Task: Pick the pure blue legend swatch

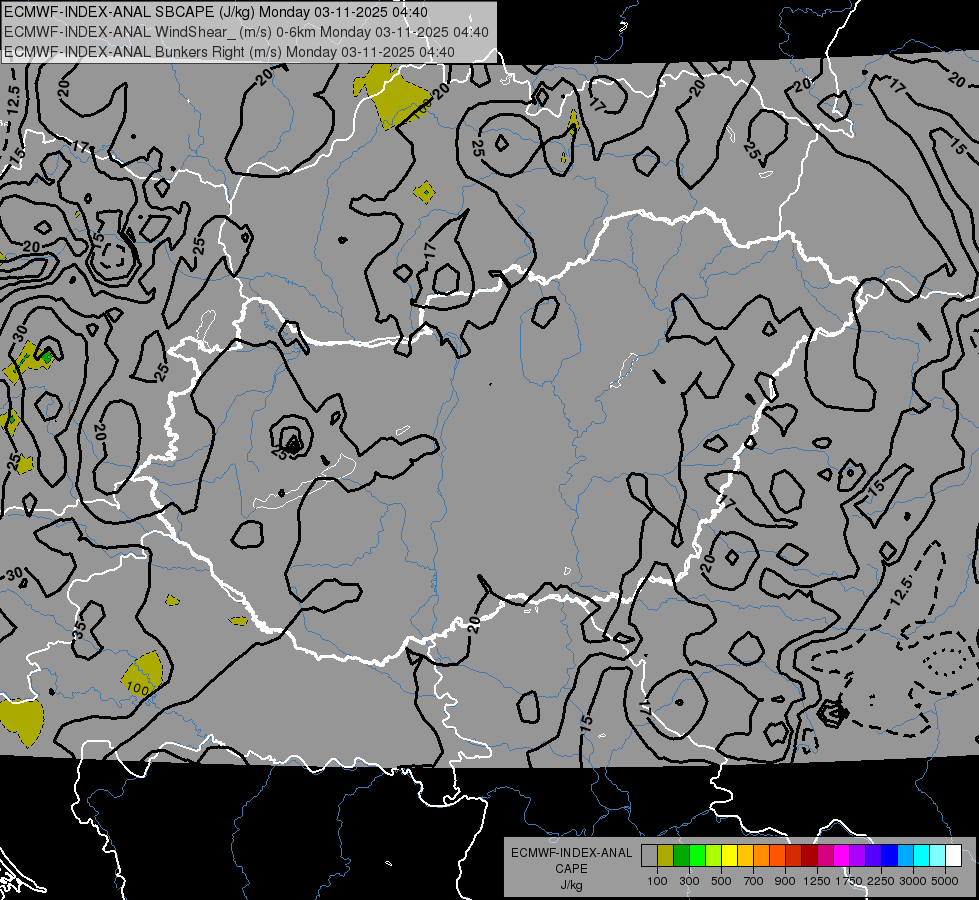Action: pos(889,856)
